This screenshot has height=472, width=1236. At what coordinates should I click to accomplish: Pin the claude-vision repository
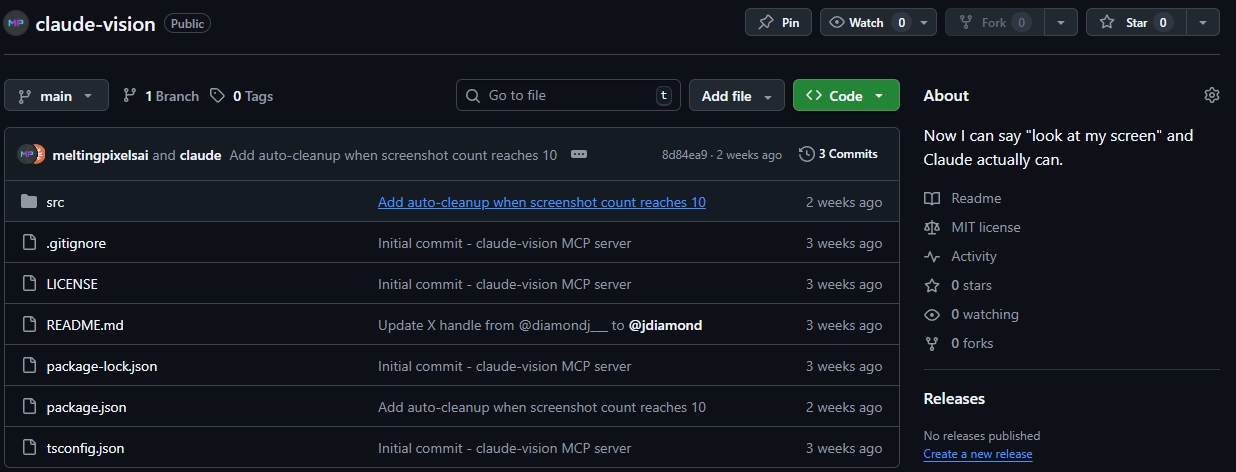(x=778, y=22)
